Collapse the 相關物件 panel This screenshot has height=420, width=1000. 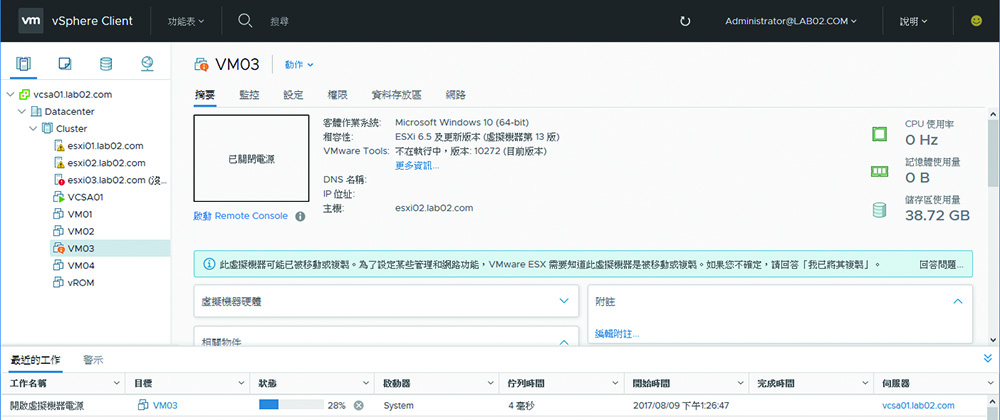(564, 342)
